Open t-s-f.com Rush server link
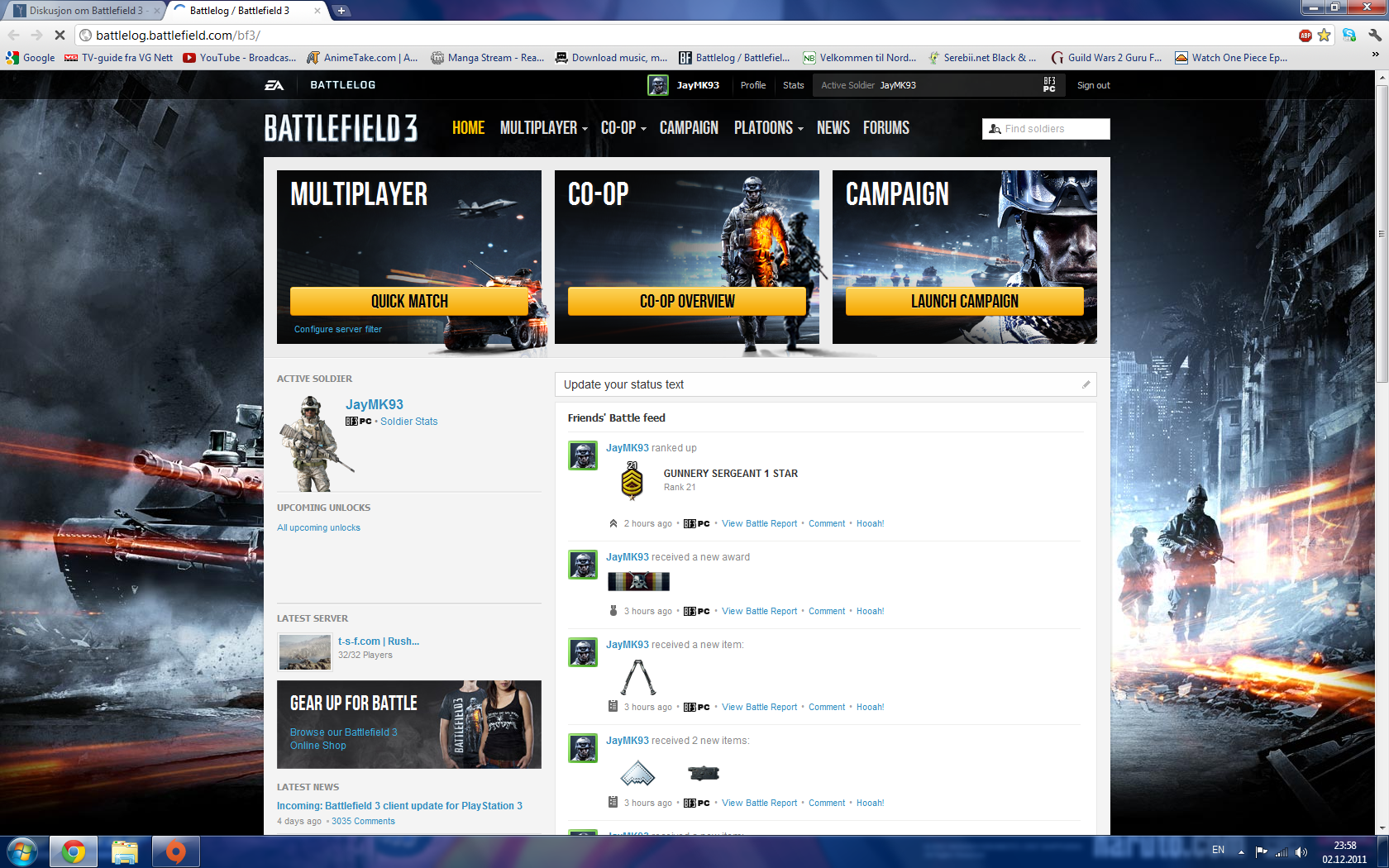The height and width of the screenshot is (868, 1389). tap(379, 641)
